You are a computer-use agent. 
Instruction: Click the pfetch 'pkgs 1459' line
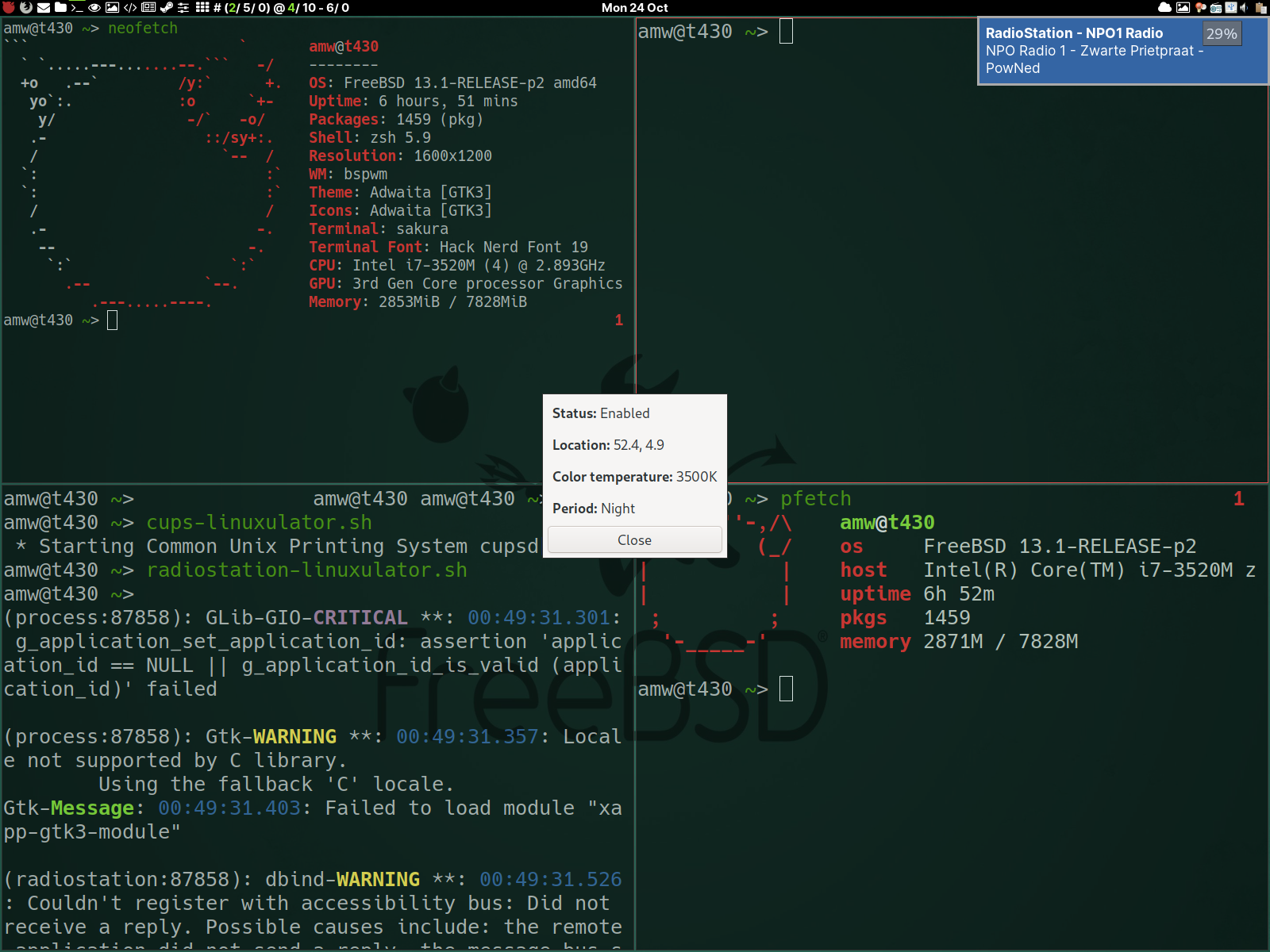coord(905,617)
